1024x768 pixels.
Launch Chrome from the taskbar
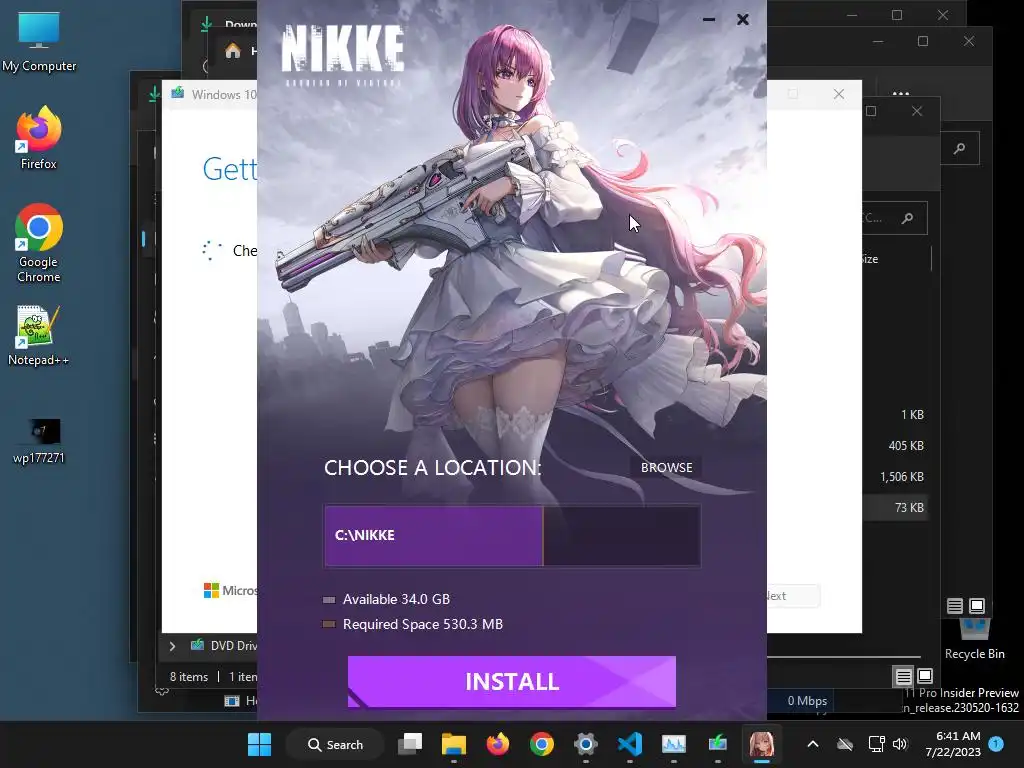(541, 744)
